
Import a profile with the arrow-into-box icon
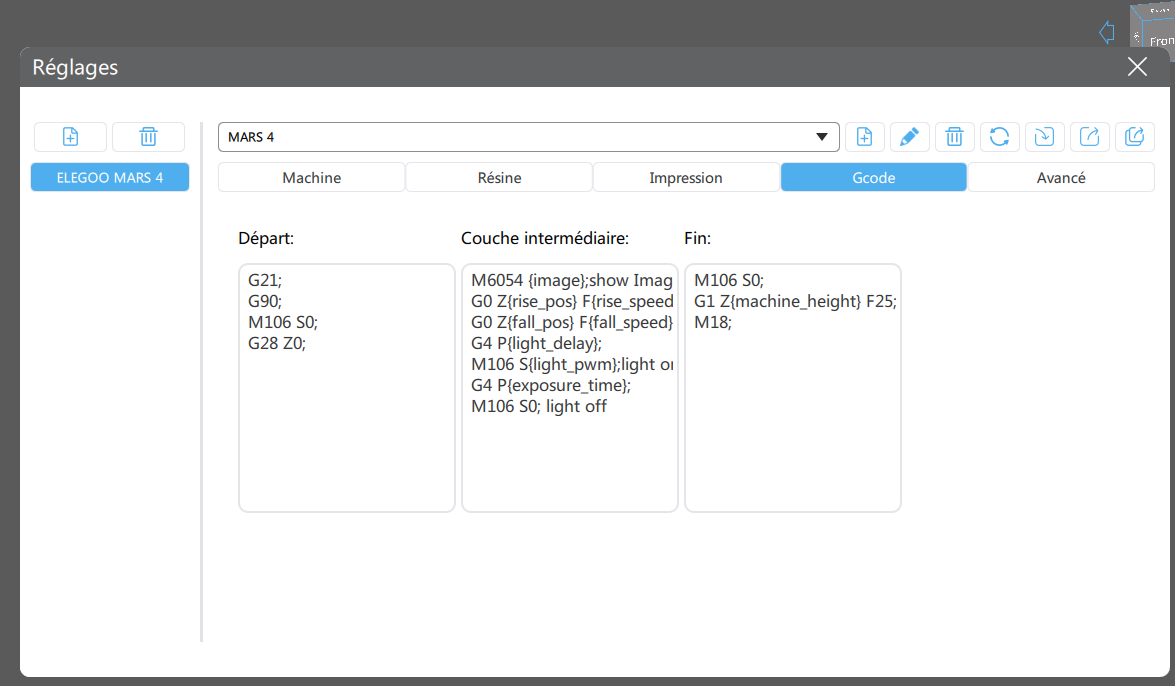click(x=1044, y=136)
